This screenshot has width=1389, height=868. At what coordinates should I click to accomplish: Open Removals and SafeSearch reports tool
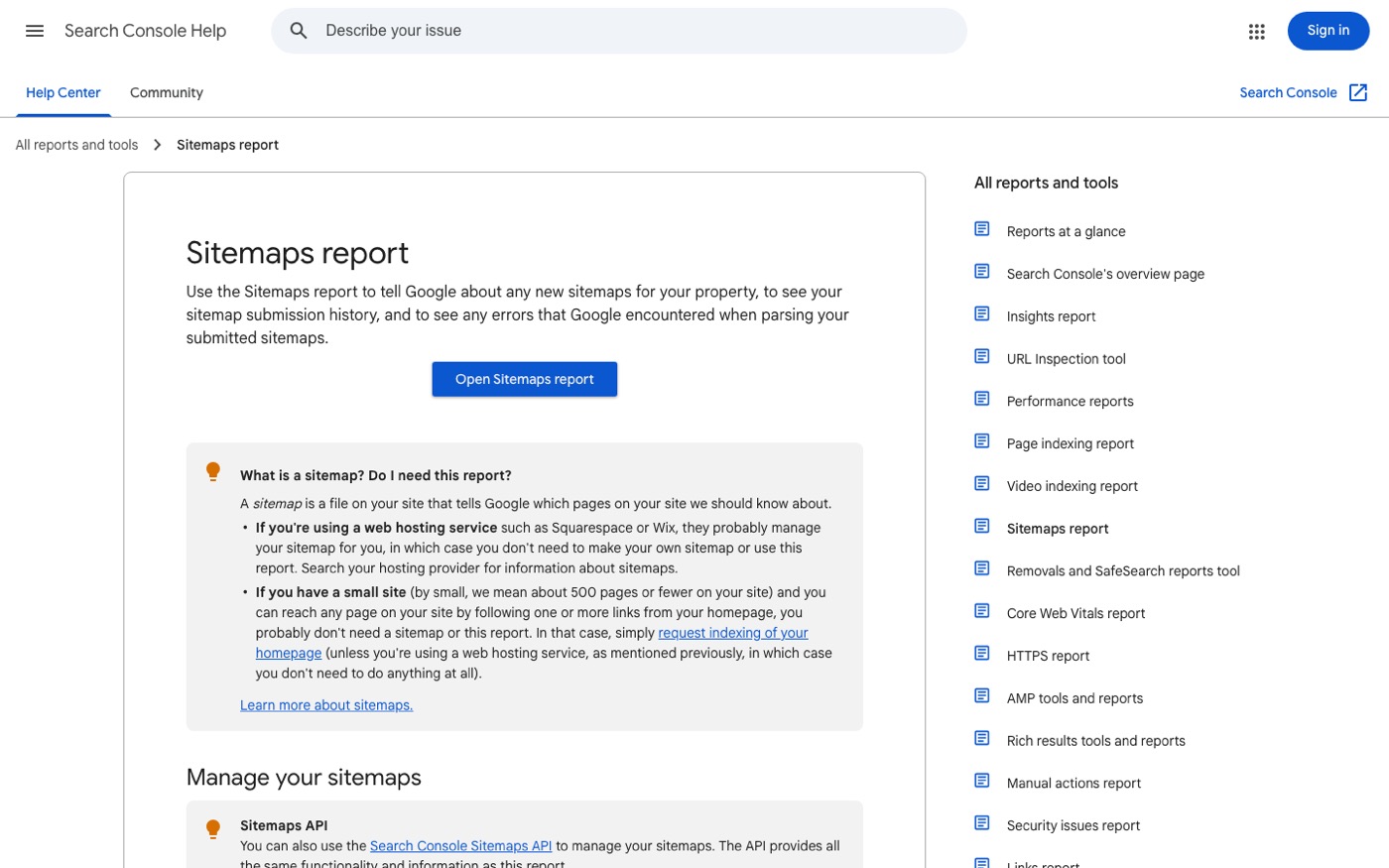point(1123,571)
